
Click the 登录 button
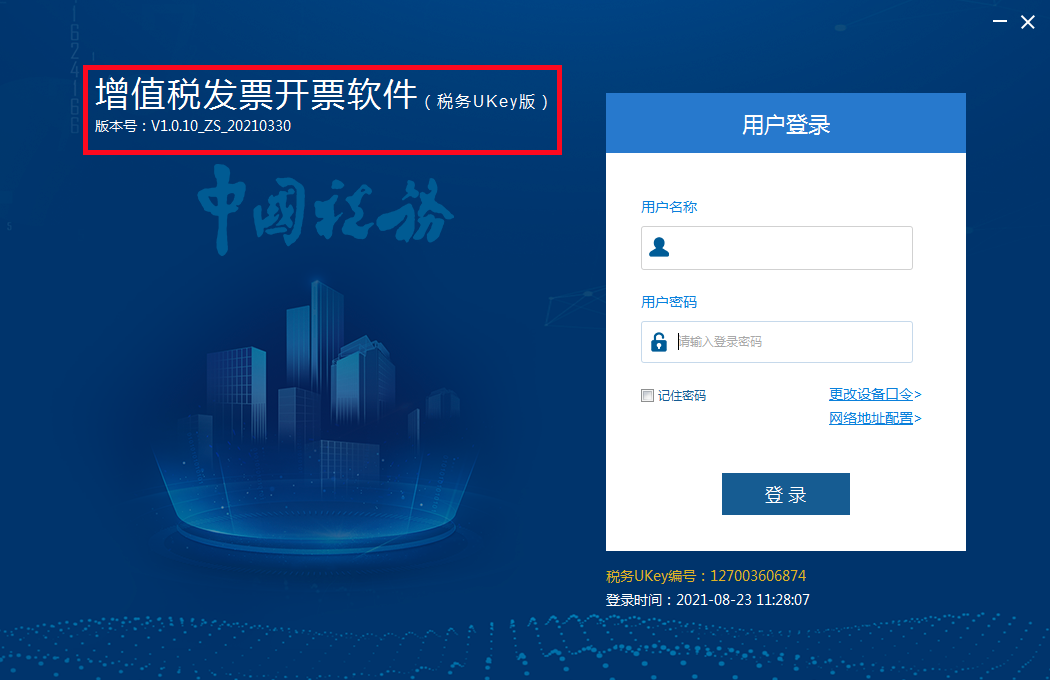(x=785, y=494)
